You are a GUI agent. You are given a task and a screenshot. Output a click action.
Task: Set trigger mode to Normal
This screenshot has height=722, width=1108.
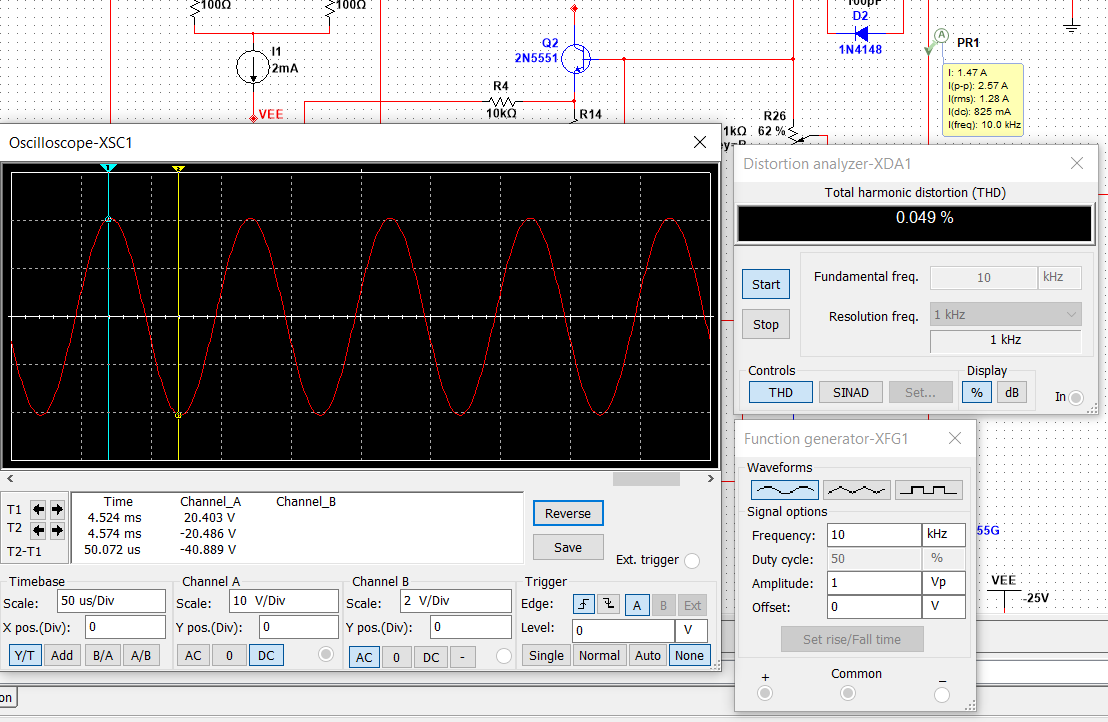[x=599, y=656]
